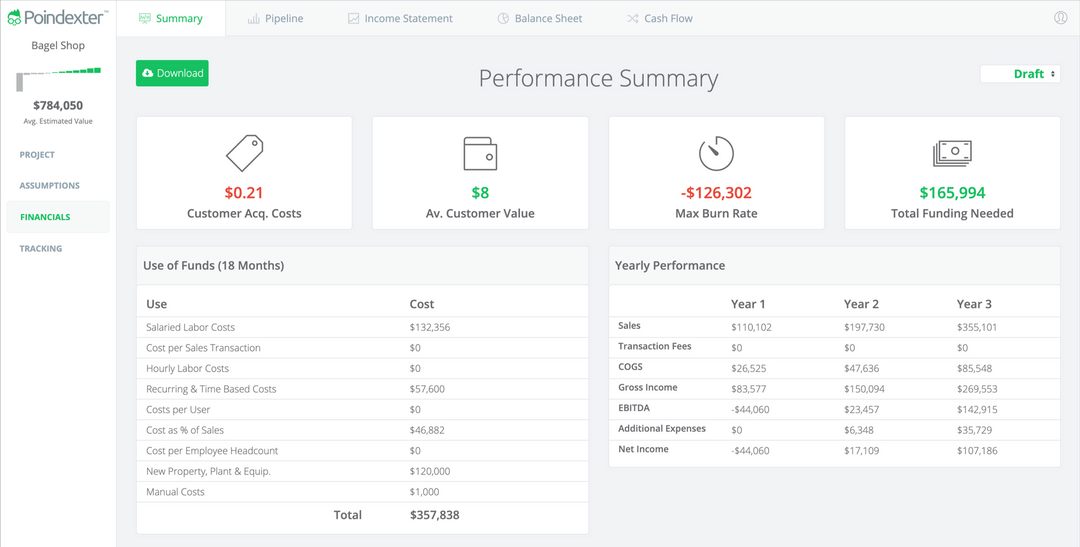Click the Poindexter logo
This screenshot has width=1080, height=547.
[x=57, y=18]
